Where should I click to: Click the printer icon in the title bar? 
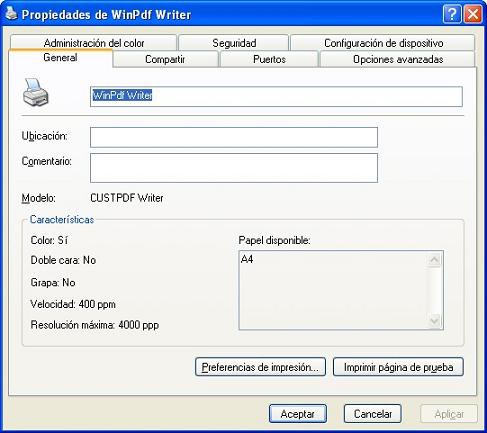tap(11, 13)
